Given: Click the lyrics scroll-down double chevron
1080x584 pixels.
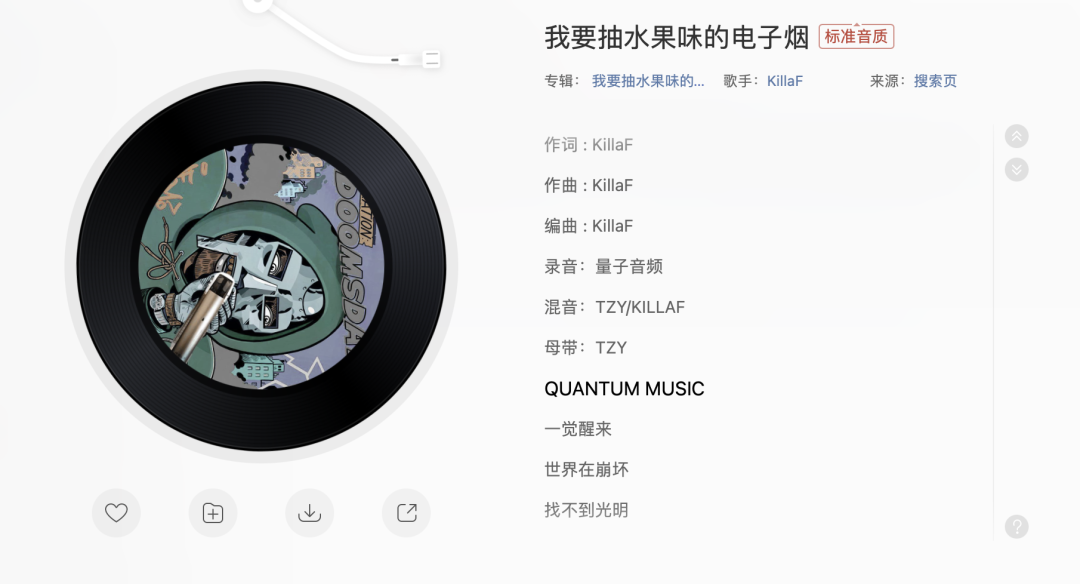Looking at the screenshot, I should pos(1017,169).
